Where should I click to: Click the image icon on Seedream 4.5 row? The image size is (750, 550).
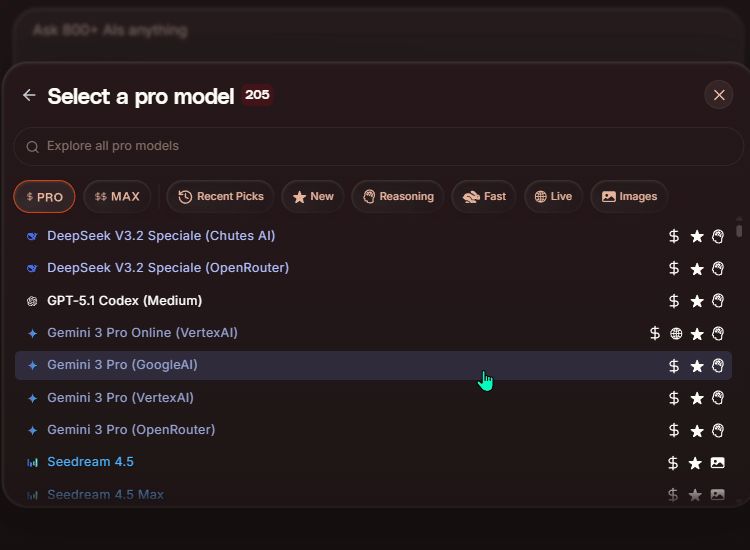717,463
